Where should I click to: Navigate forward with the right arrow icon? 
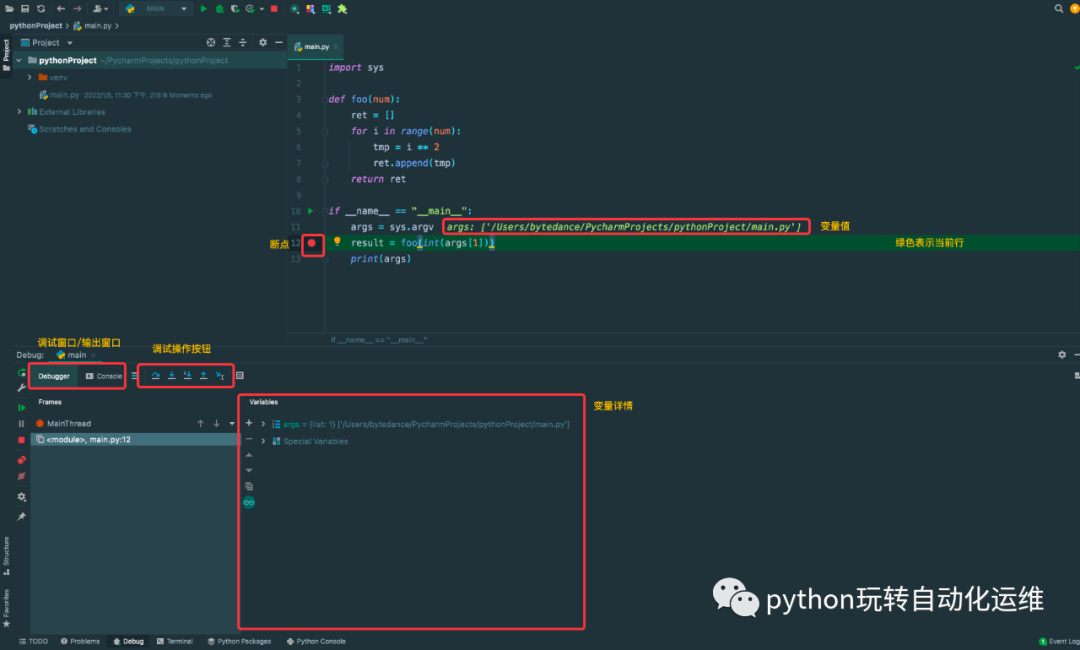coord(77,9)
